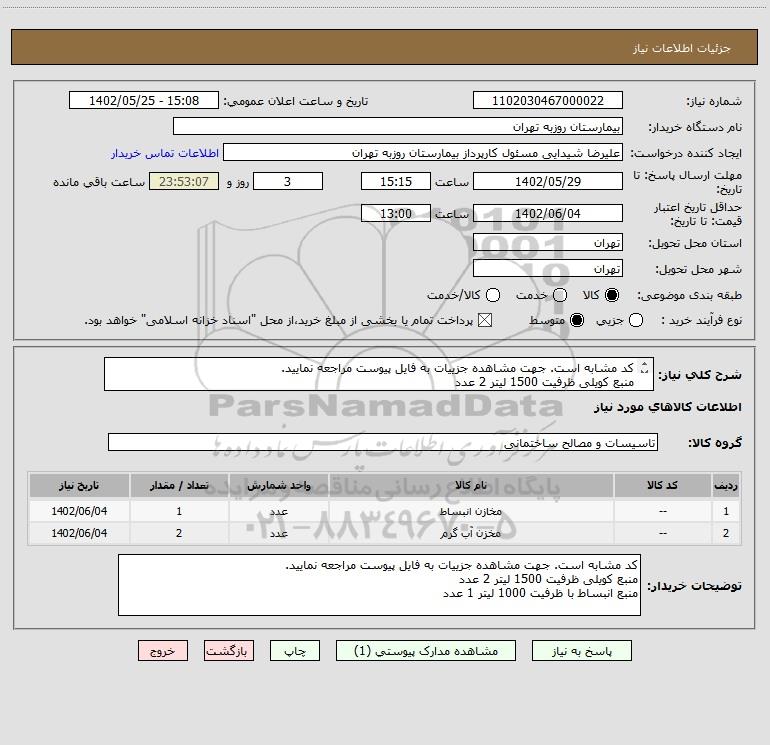The width and height of the screenshot is (770, 745).
Task: Click the delivery city field
Action: coord(548,268)
